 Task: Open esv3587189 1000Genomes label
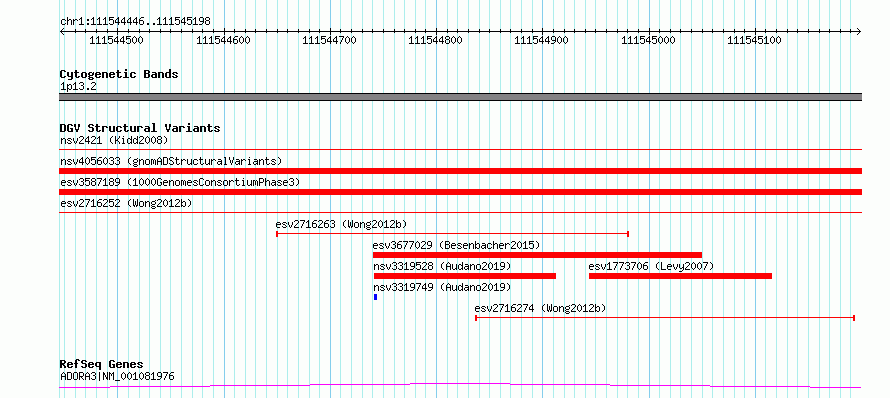pos(180,182)
